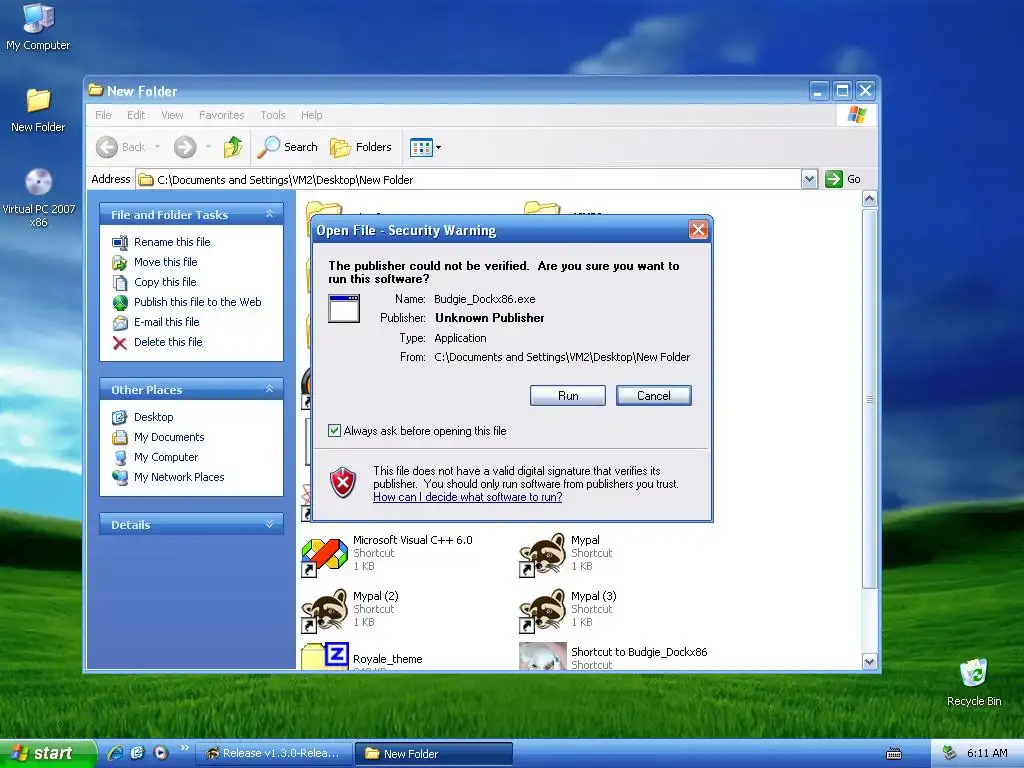This screenshot has width=1024, height=768.
Task: Click Copy this file
Action: 165,282
